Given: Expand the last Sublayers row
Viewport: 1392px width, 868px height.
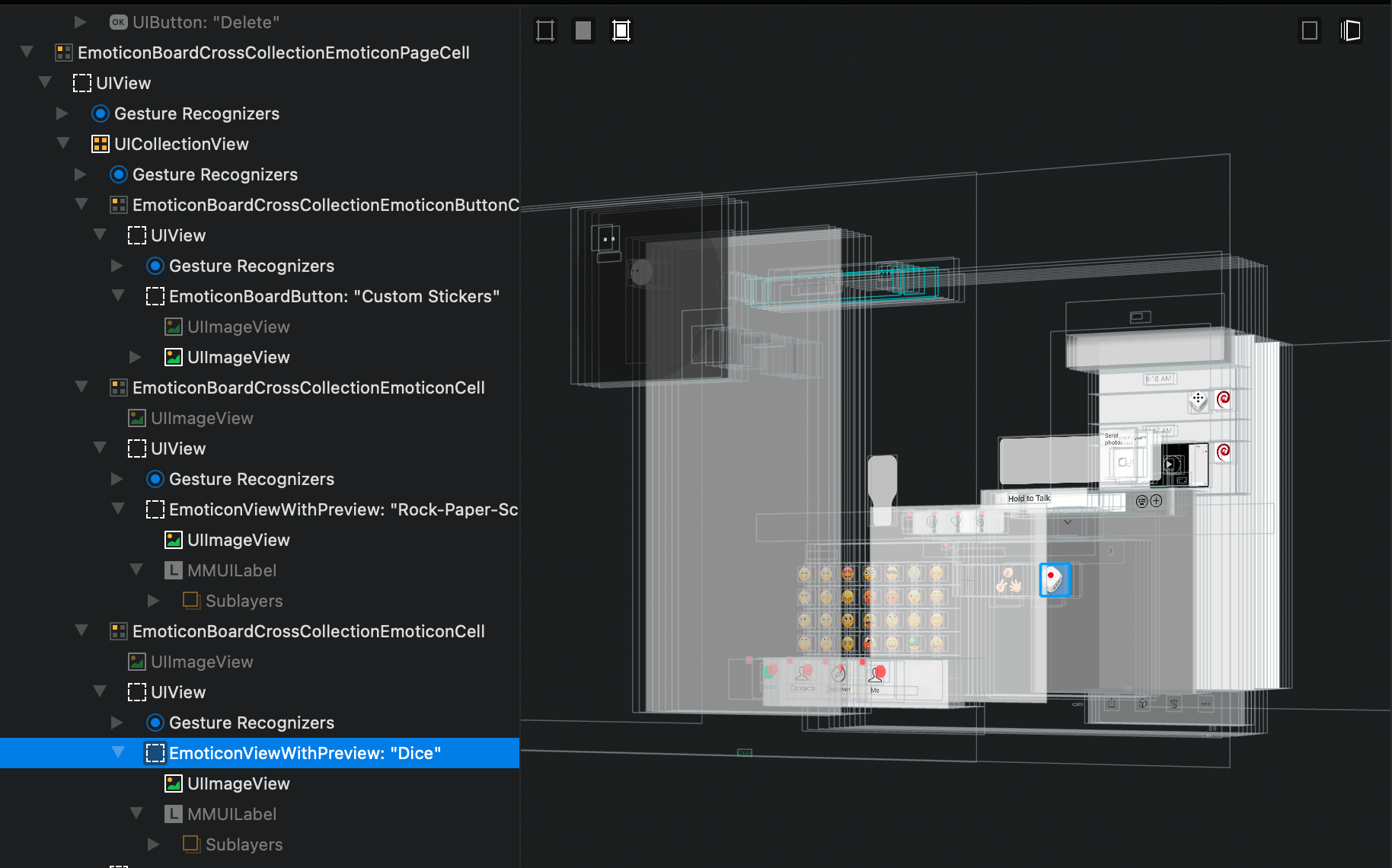Looking at the screenshot, I should pyautogui.click(x=153, y=844).
